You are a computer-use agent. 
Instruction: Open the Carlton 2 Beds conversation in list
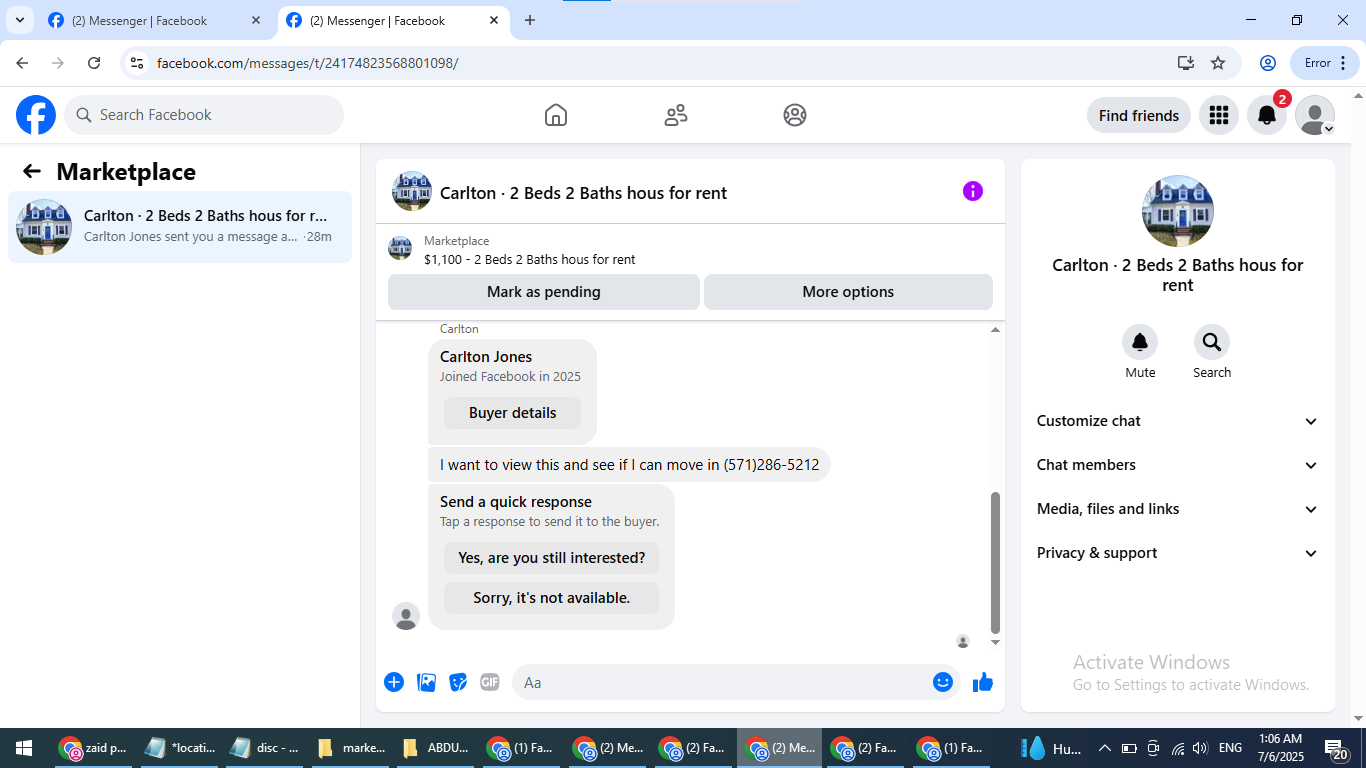(180, 227)
